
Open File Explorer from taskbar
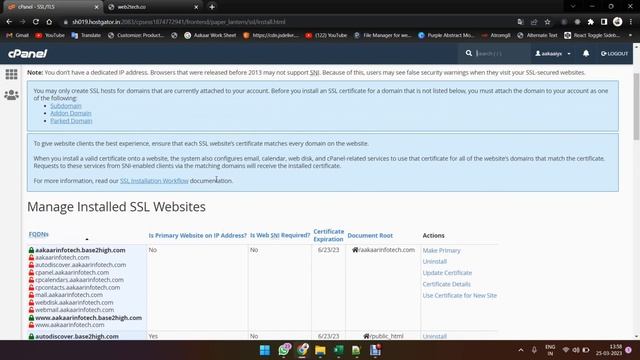coord(320,350)
